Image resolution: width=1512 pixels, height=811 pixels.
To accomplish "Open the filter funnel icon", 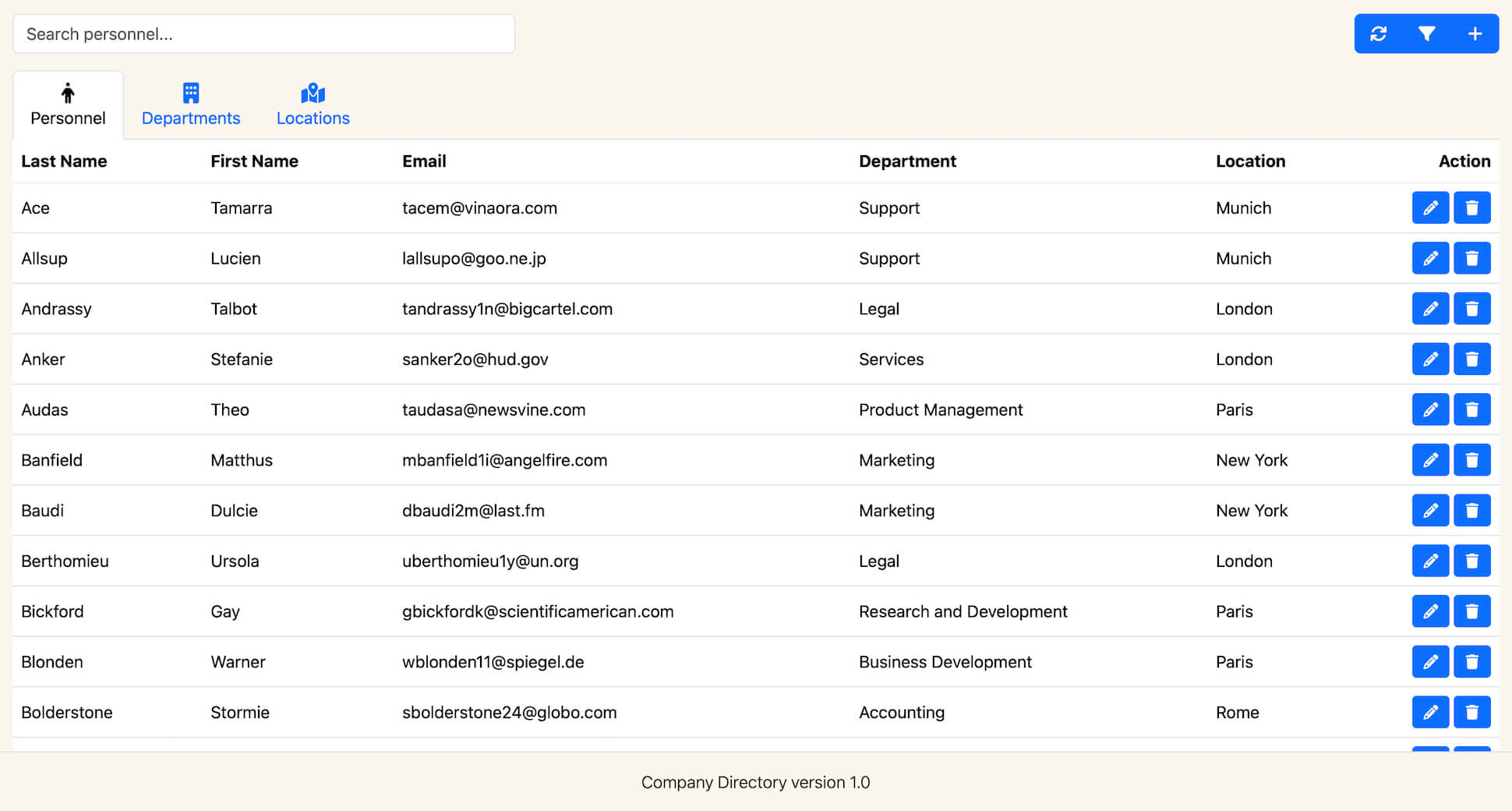I will coord(1426,34).
